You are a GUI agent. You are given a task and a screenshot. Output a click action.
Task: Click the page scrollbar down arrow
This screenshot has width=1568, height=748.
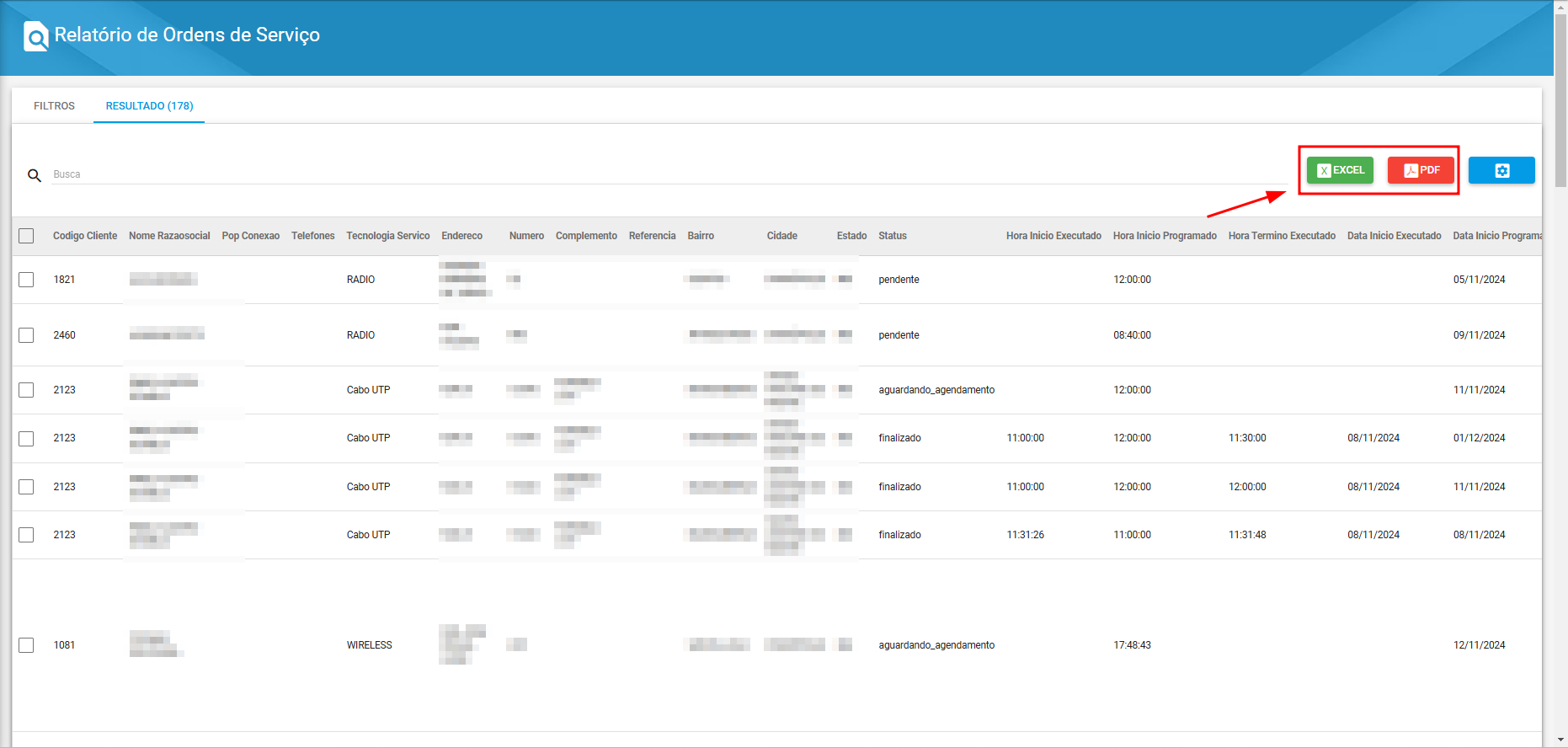[x=1560, y=740]
